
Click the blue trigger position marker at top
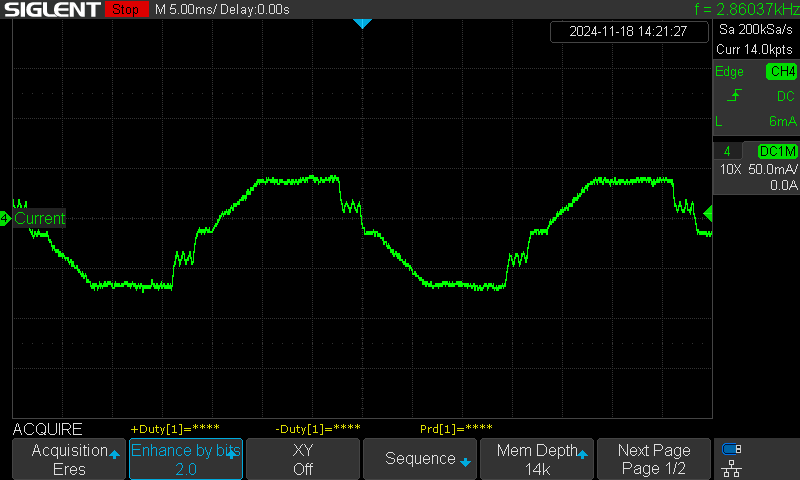click(362, 23)
